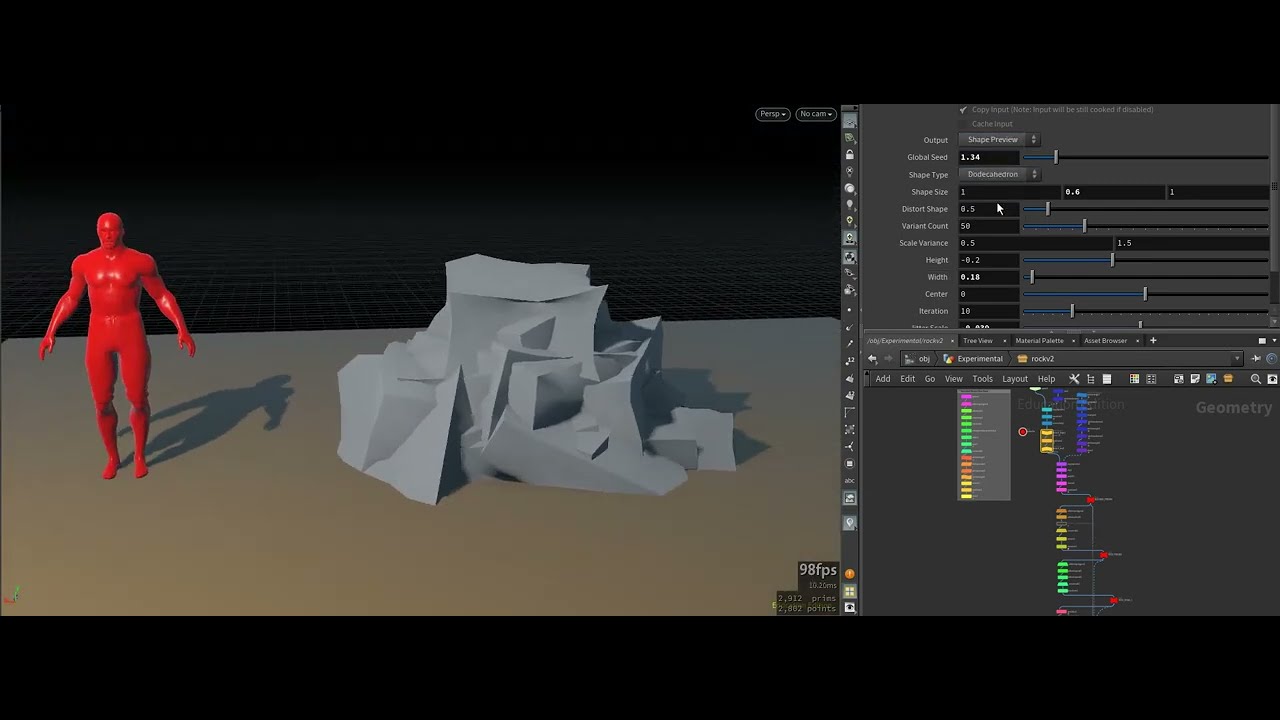
Task: Add a new pane tab with plus button
Action: 1153,341
